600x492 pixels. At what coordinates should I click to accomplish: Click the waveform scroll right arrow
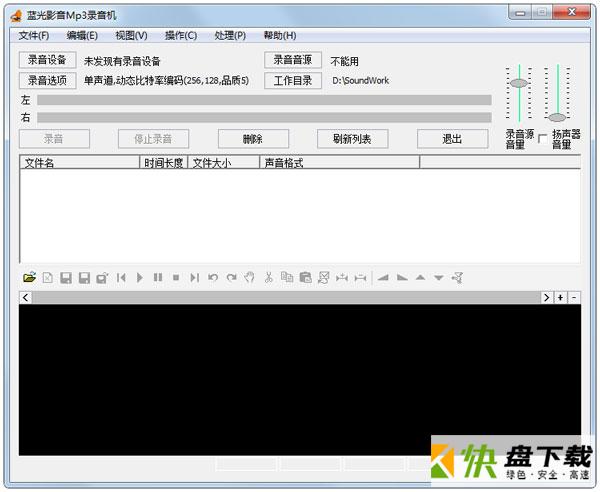pyautogui.click(x=546, y=297)
